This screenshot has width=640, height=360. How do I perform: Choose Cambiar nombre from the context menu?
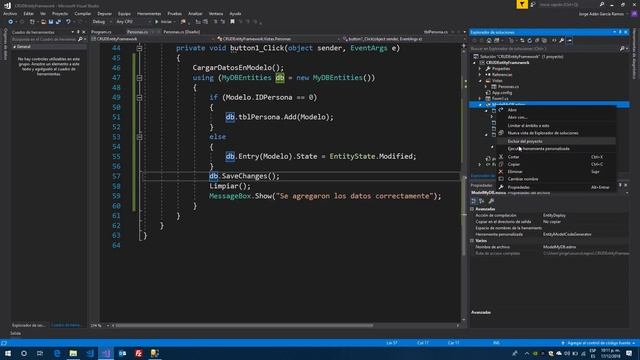point(556,179)
